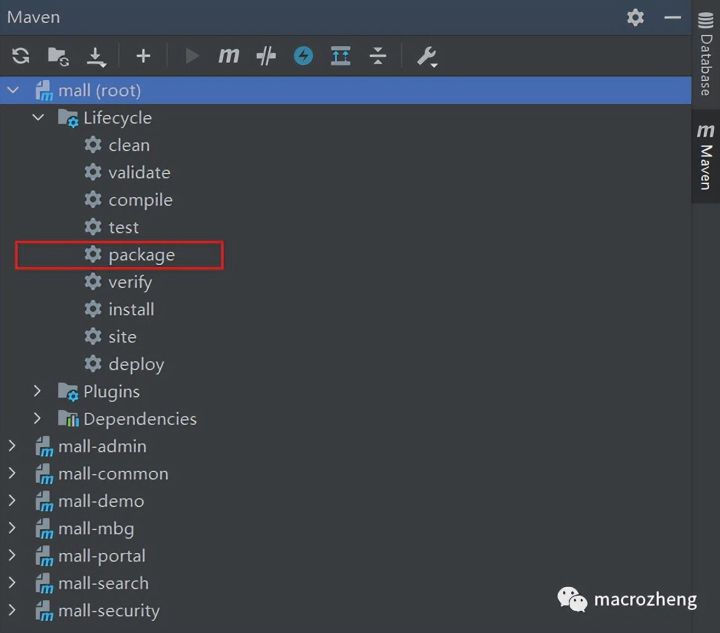
Task: Open the Database side tab
Action: click(x=706, y=54)
